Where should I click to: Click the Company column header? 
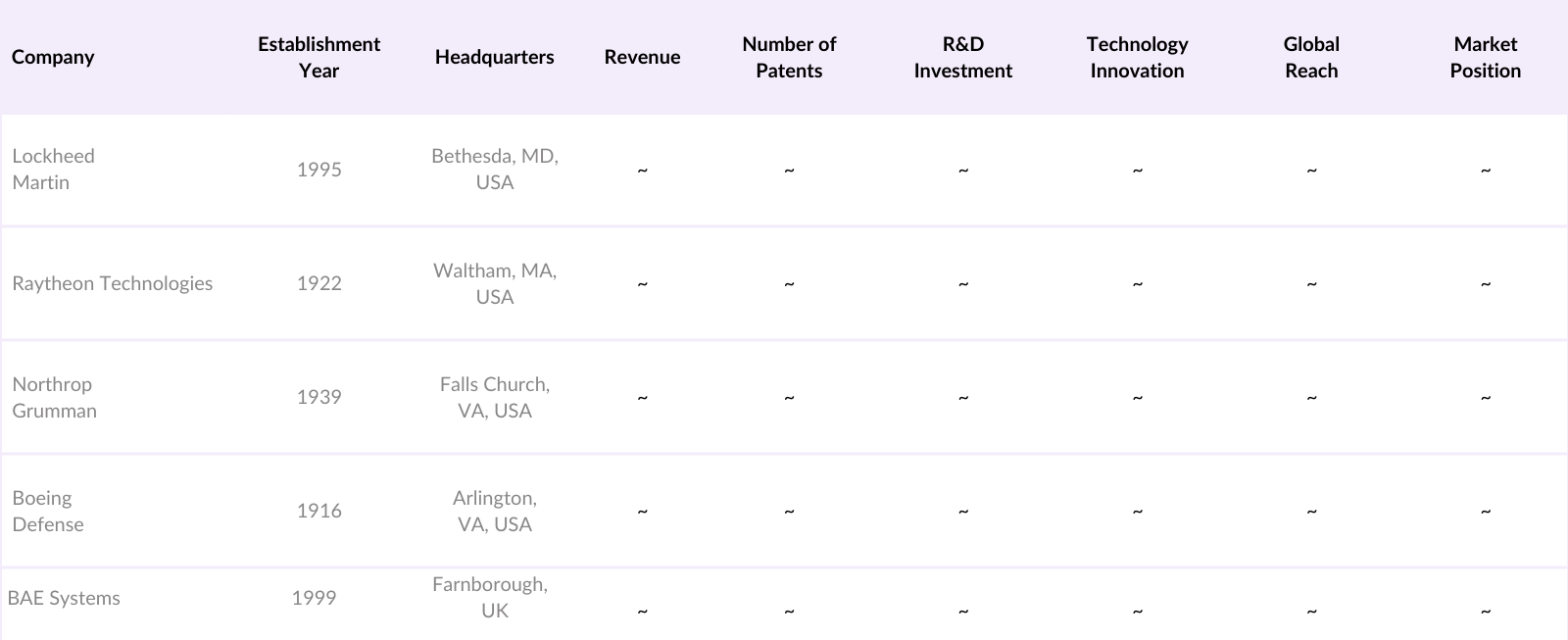53,57
